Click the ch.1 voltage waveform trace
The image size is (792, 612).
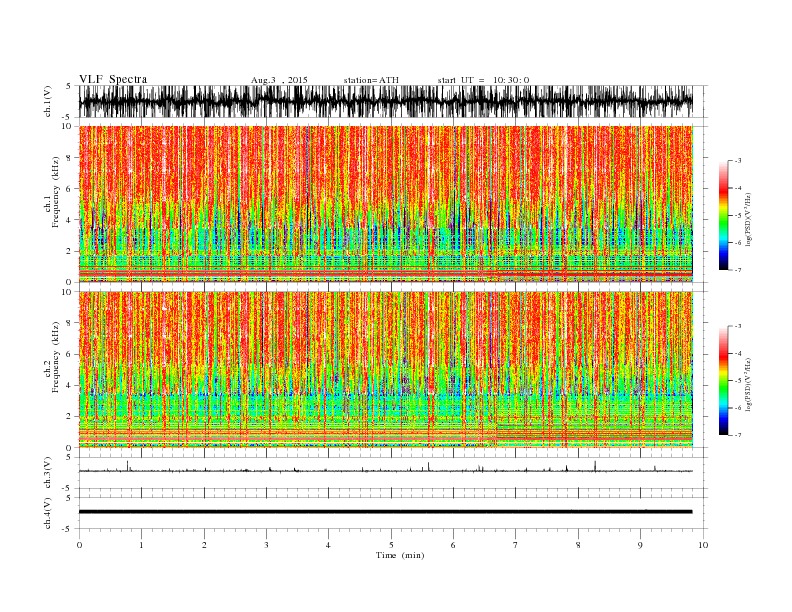(385, 101)
